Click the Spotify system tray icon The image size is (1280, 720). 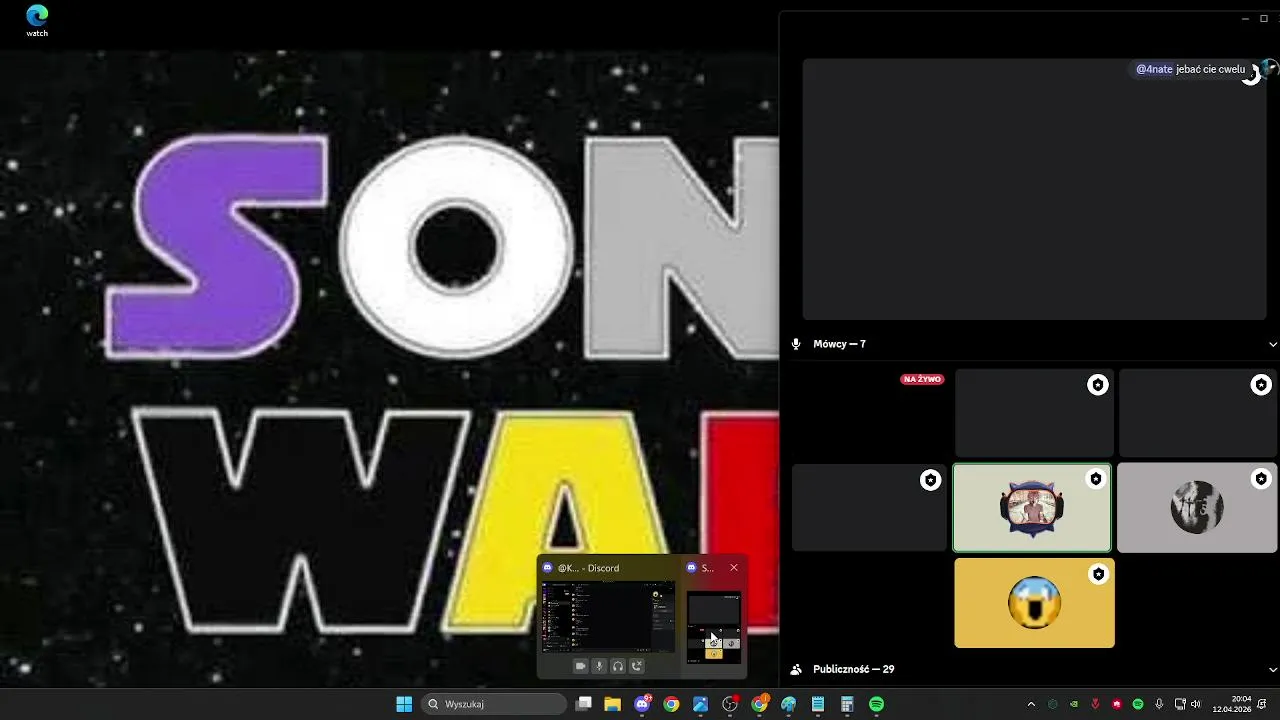[1138, 704]
